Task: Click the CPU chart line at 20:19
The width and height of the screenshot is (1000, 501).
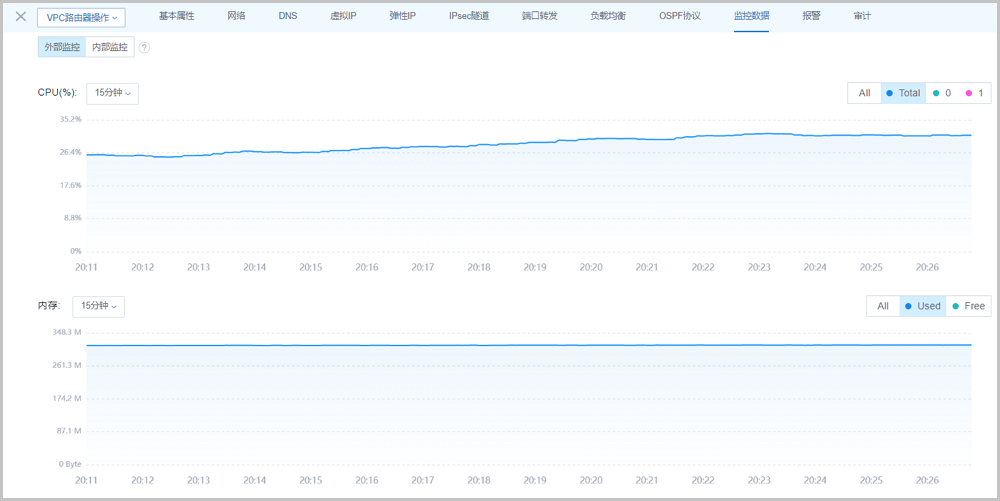Action: click(x=535, y=142)
